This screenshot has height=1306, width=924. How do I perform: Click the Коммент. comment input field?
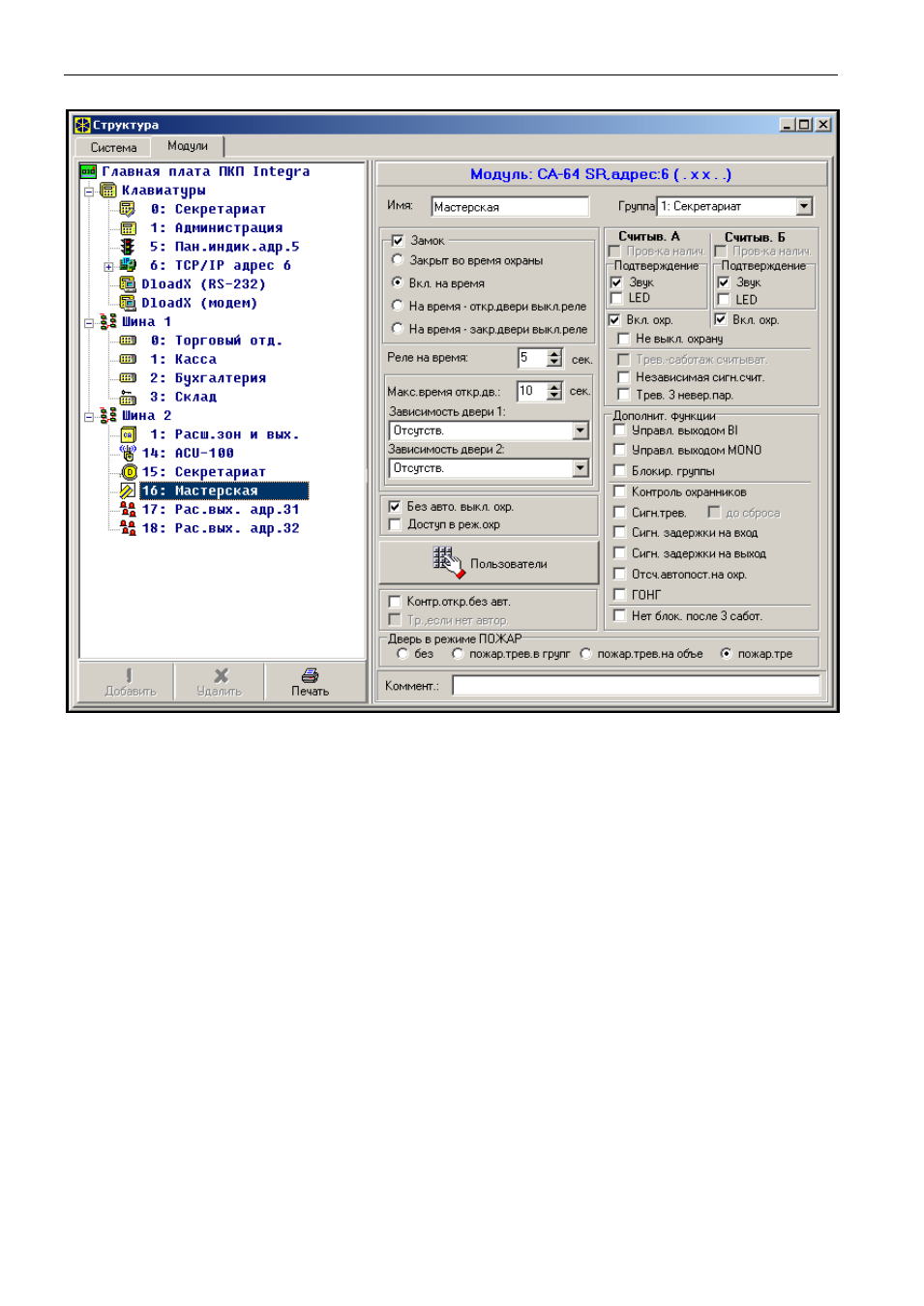pos(636,685)
